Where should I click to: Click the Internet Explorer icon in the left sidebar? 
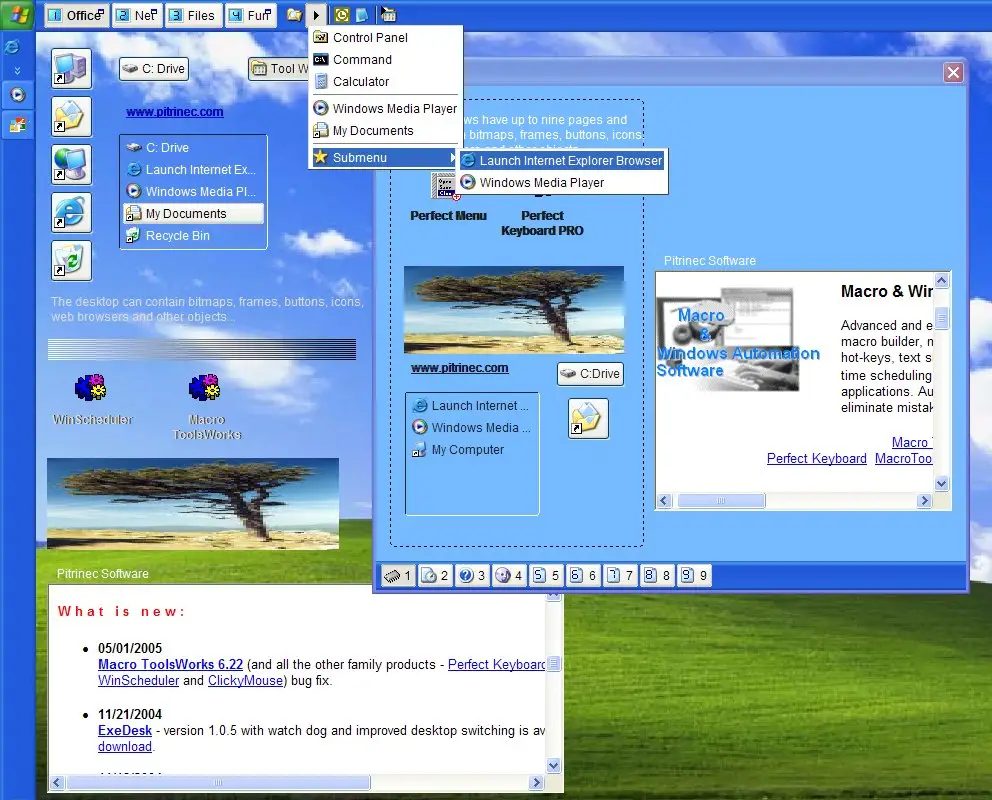point(12,46)
